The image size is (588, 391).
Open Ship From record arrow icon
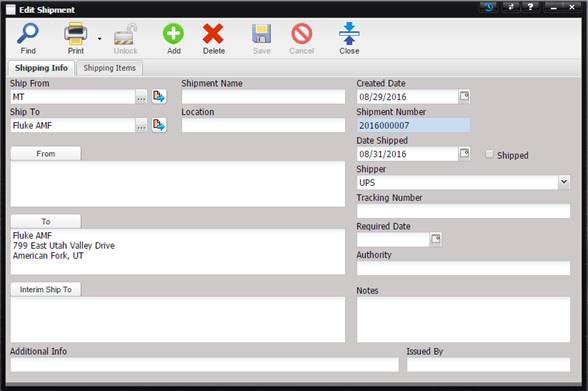[159, 96]
